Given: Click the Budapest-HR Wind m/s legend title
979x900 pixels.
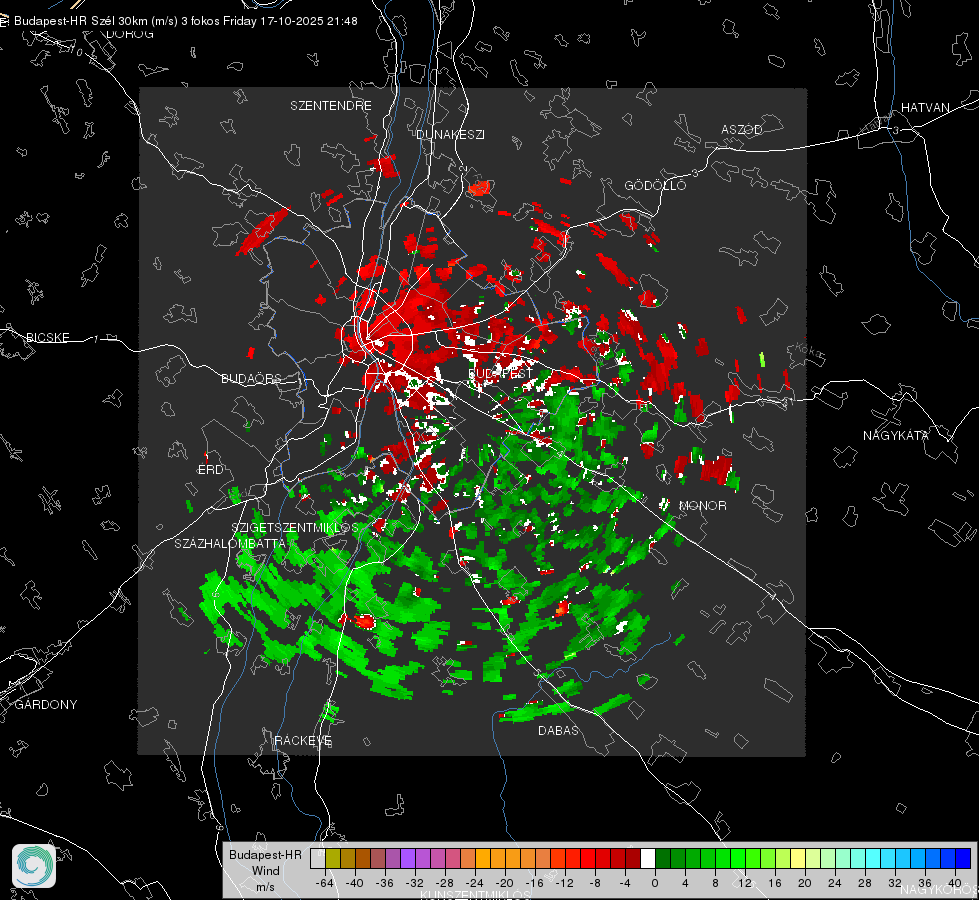Looking at the screenshot, I should 265,871.
